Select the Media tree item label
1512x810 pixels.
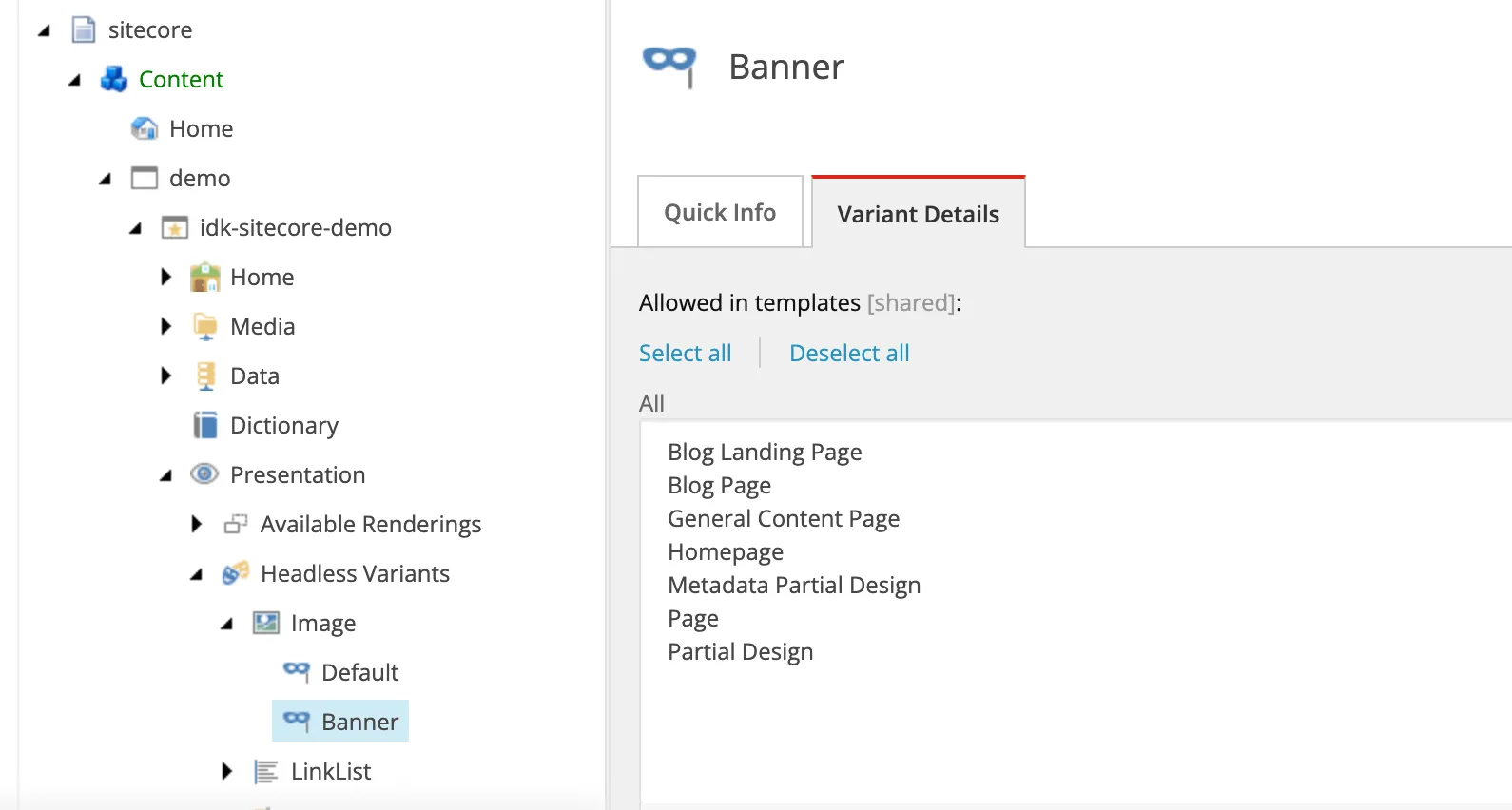point(262,326)
